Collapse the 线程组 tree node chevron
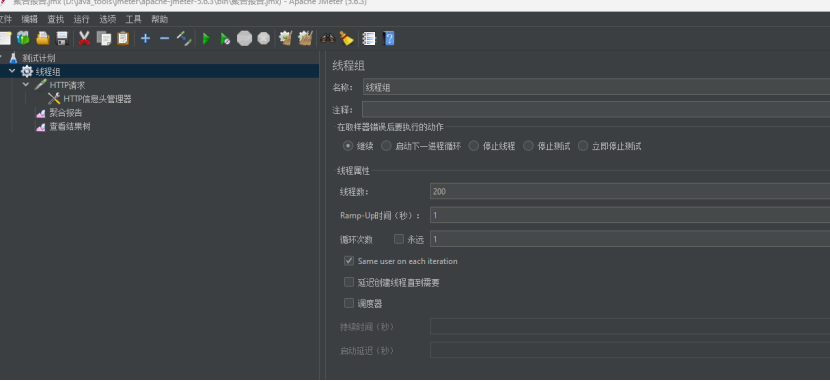This screenshot has width=830, height=381. 12,71
